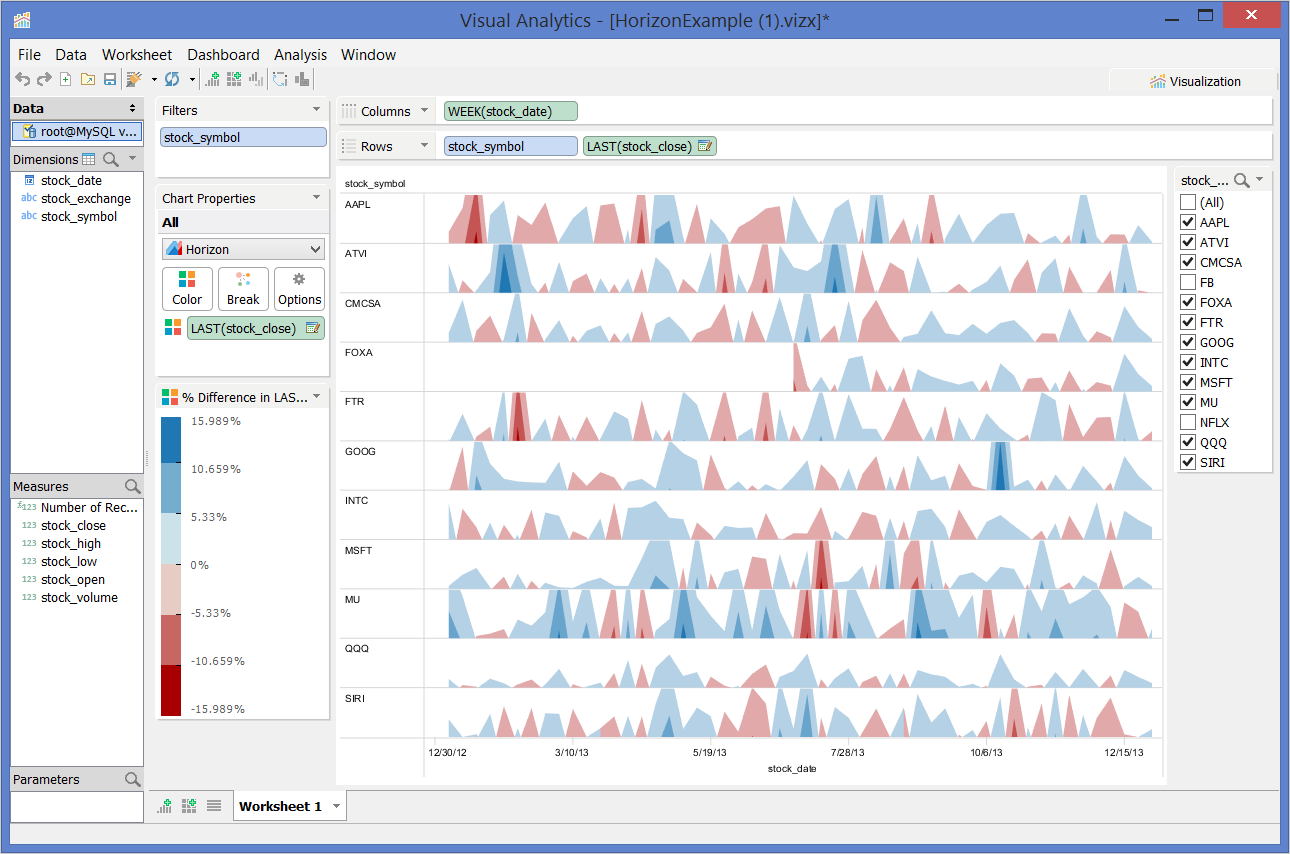Open the Dimensions pane dropdown arrow
The width and height of the screenshot is (1290, 854).
(x=132, y=159)
